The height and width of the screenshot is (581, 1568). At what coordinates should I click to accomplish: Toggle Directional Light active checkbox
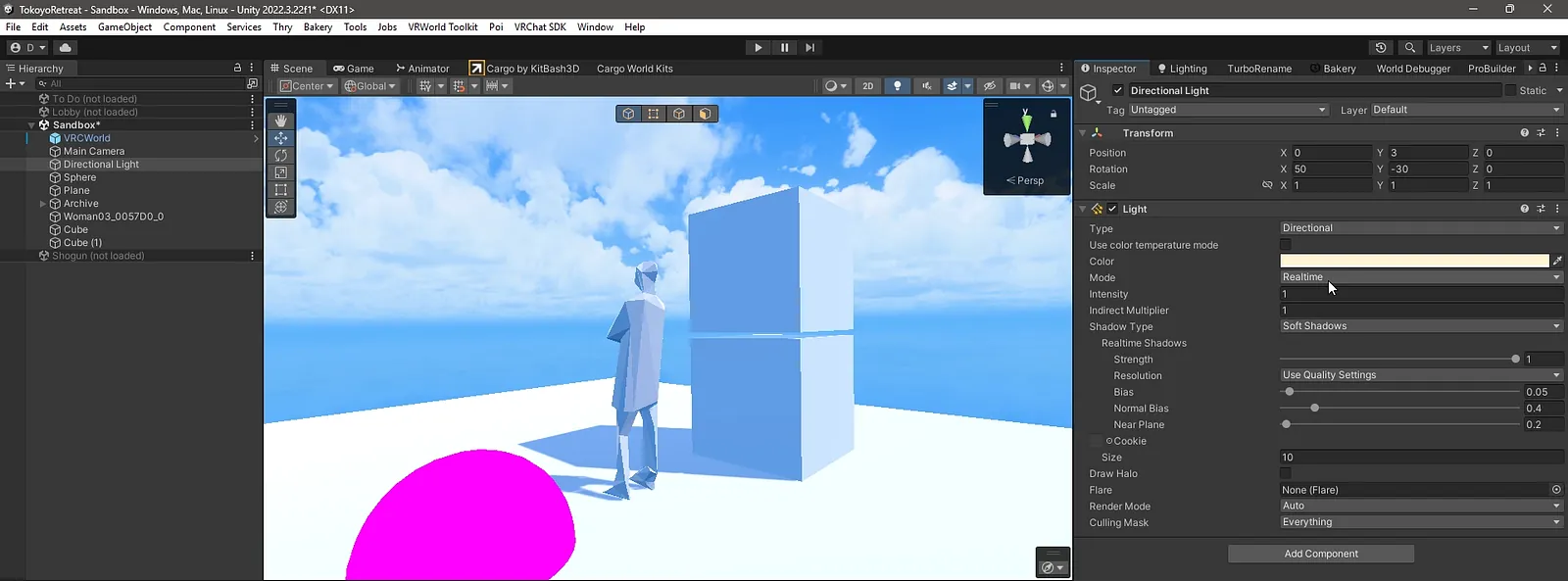tap(1118, 90)
